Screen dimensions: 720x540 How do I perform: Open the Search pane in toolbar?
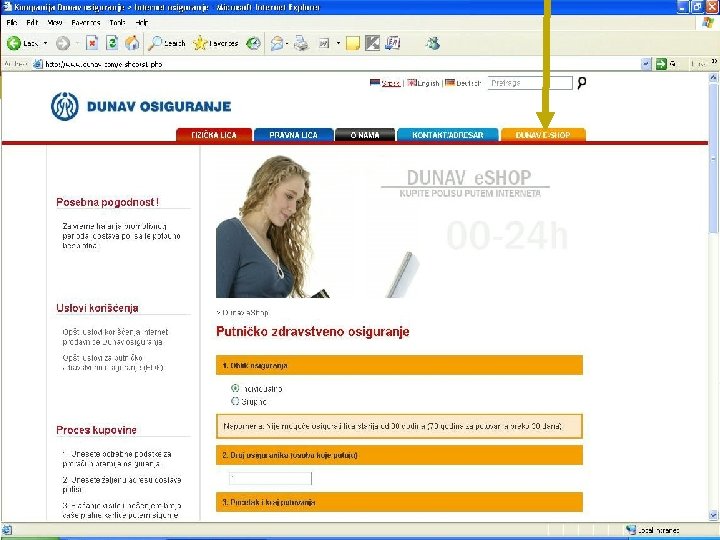(167, 43)
